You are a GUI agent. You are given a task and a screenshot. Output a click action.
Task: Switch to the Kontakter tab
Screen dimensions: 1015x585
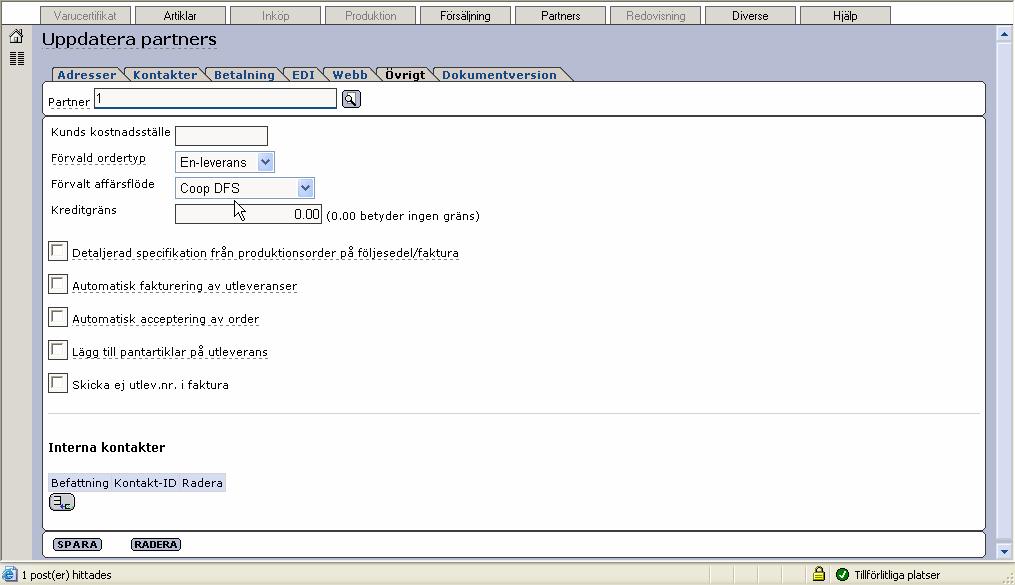point(165,74)
